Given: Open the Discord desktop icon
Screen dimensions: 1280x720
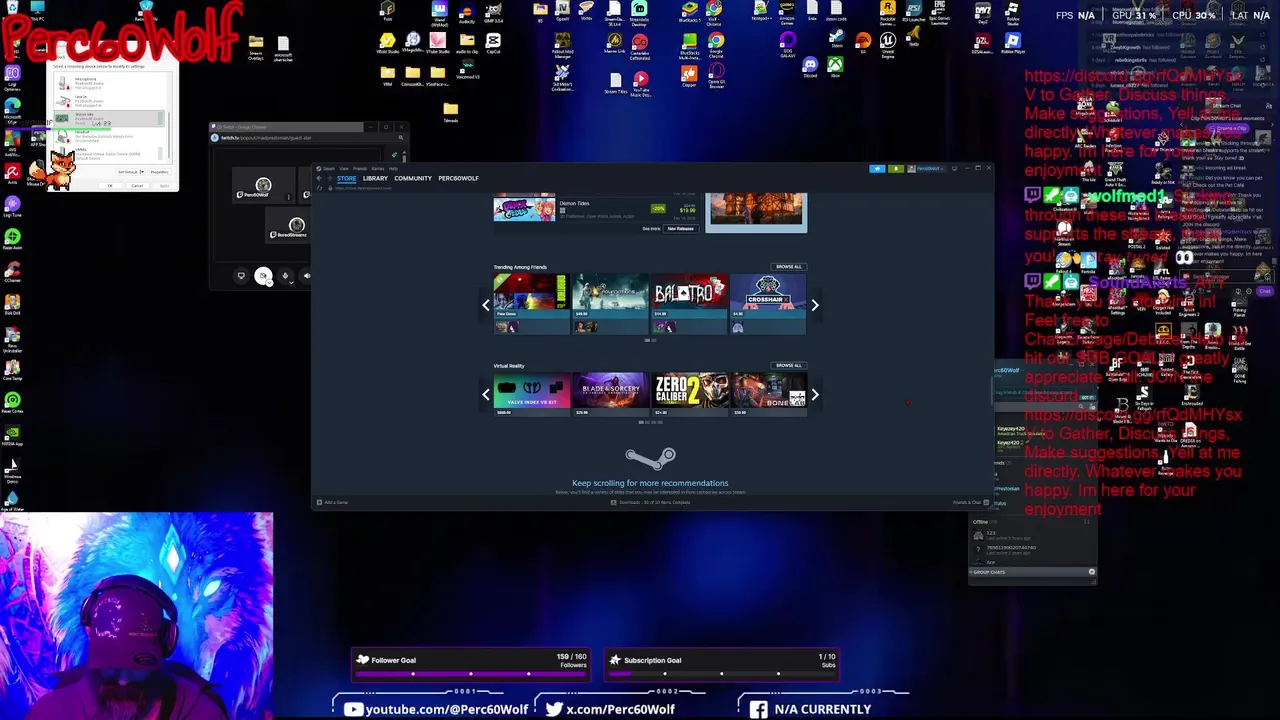Looking at the screenshot, I should (x=810, y=68).
